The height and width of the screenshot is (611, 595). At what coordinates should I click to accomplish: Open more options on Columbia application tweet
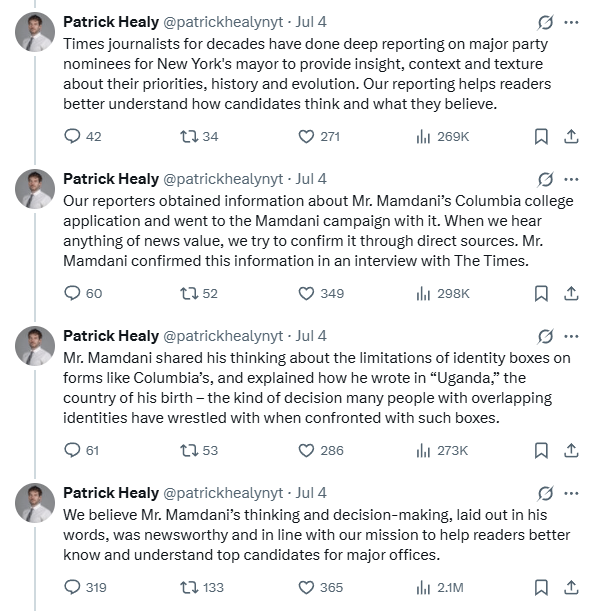[571, 179]
